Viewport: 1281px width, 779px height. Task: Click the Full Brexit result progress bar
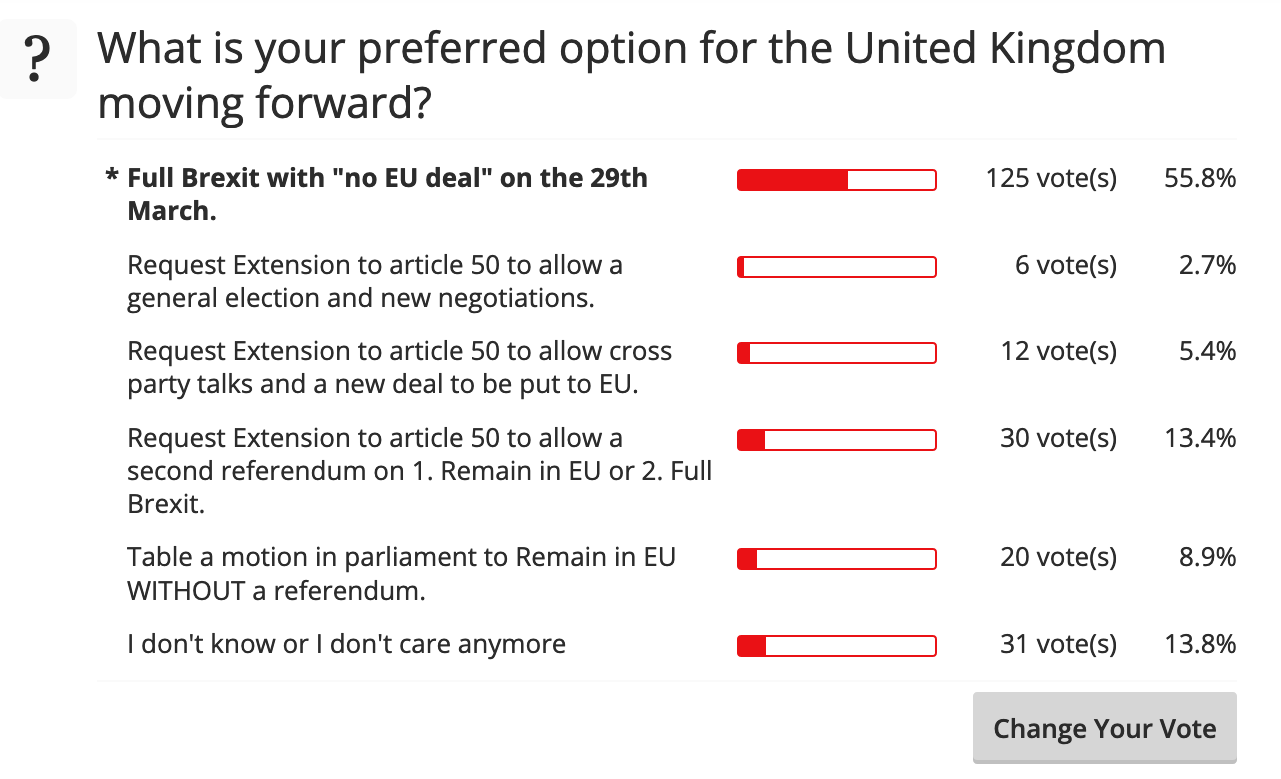836,180
